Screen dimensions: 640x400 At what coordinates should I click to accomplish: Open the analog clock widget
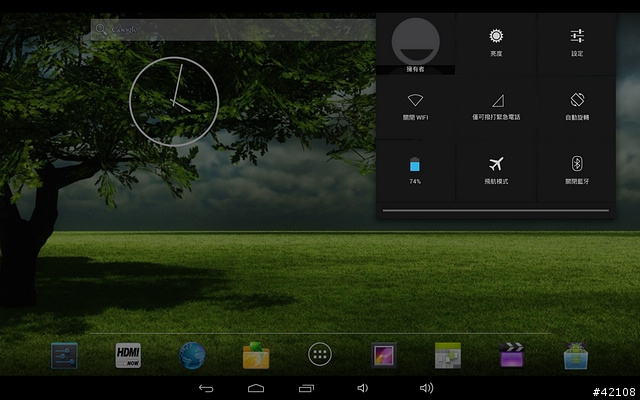174,102
